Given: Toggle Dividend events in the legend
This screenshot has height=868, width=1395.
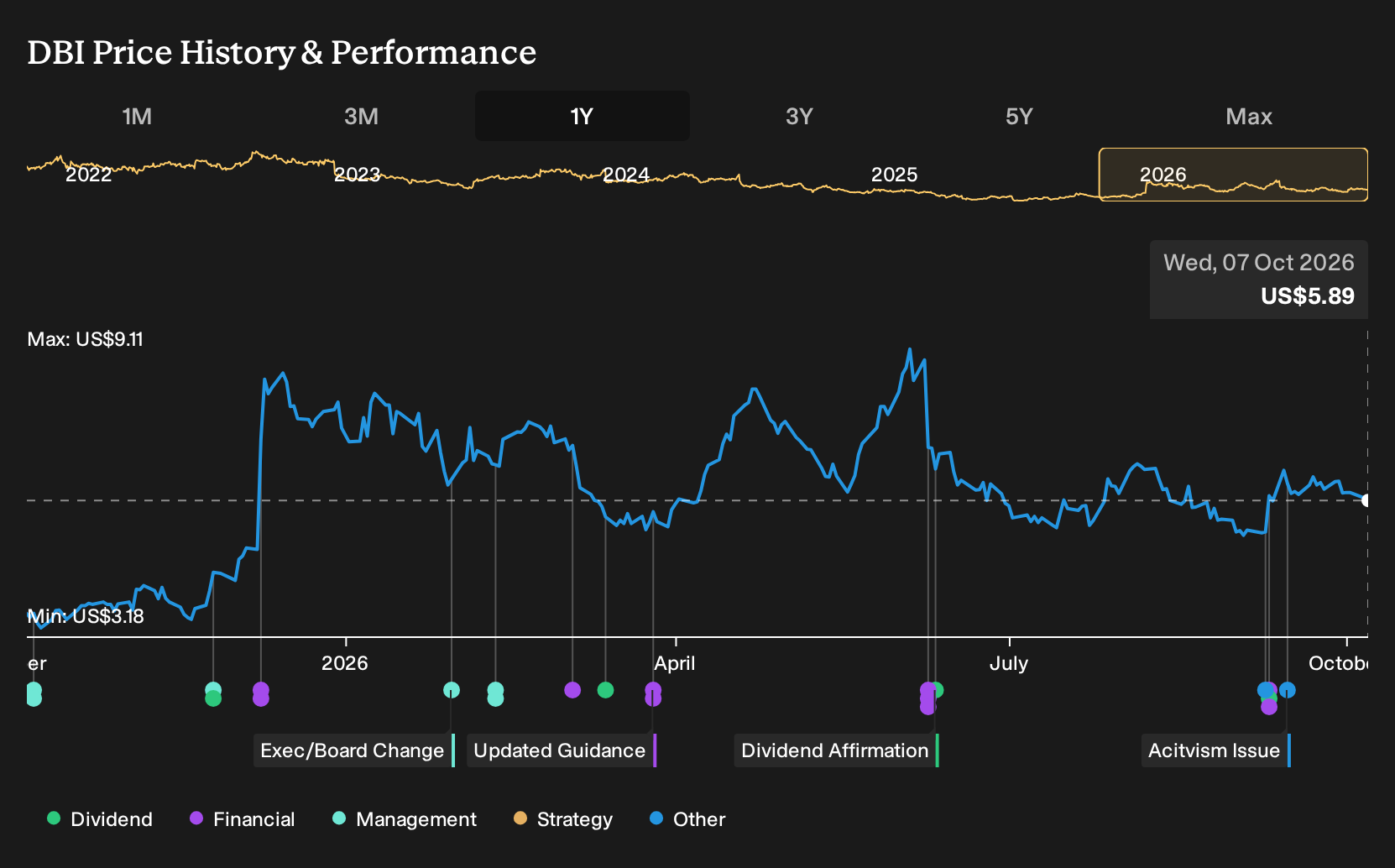Looking at the screenshot, I should 100,819.
